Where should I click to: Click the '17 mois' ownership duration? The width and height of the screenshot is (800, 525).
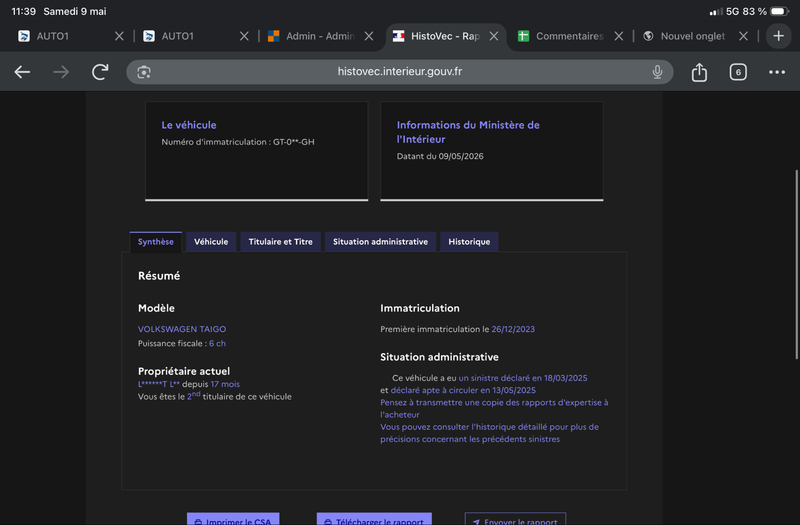tap(225, 384)
